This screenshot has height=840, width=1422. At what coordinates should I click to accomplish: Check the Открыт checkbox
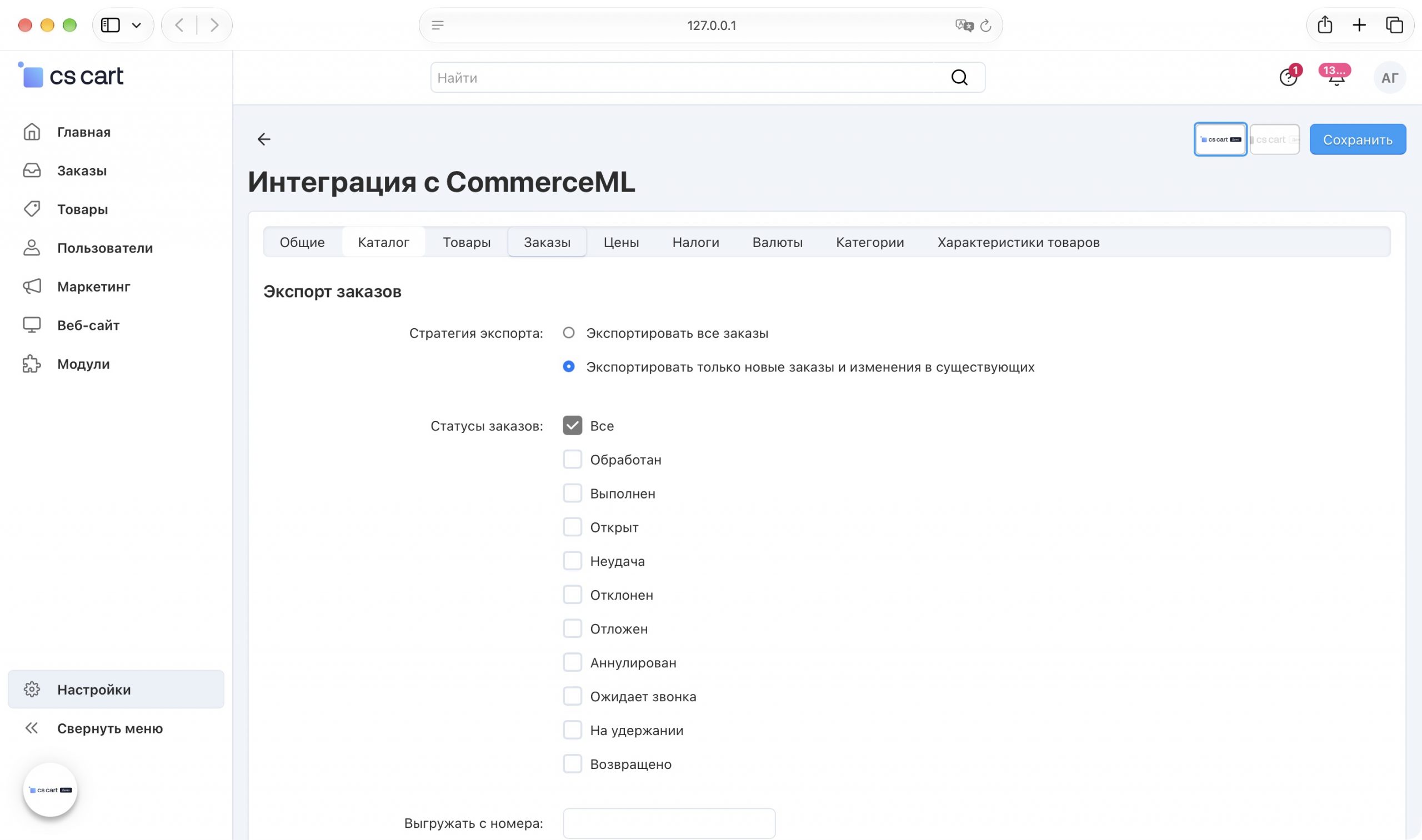(x=573, y=527)
